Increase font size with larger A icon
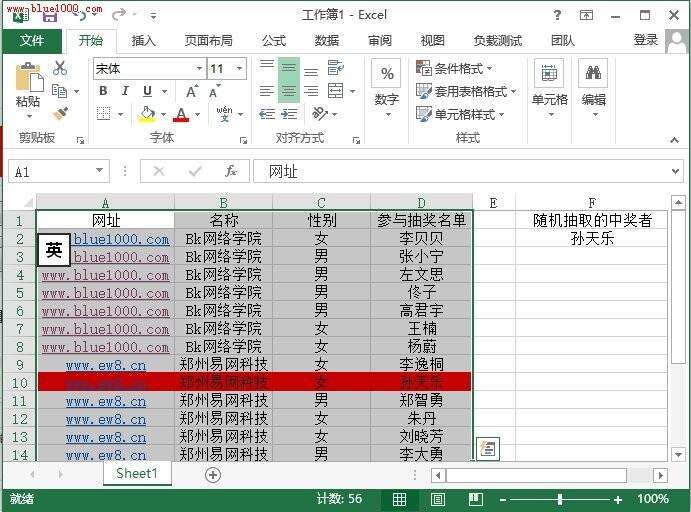Viewport: 691px width, 512px height. click(192, 92)
